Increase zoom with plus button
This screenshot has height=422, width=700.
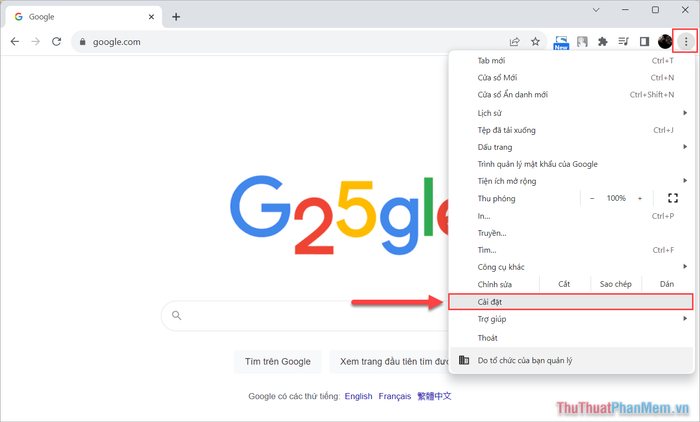640,198
